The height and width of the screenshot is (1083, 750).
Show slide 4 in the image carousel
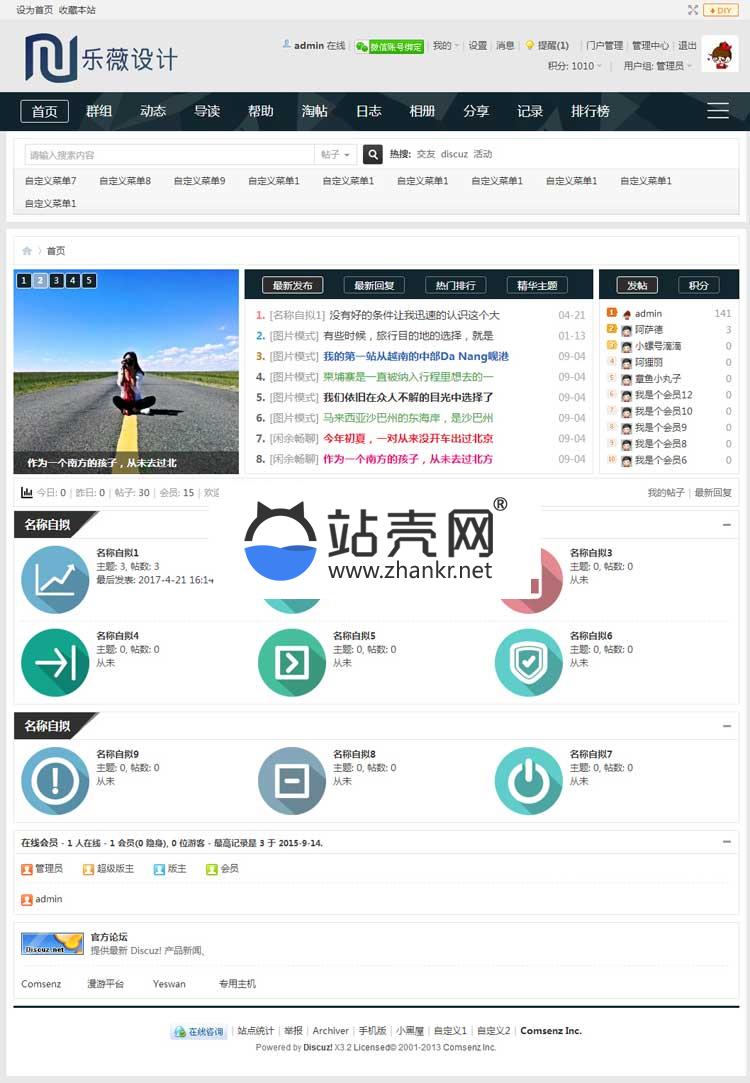click(73, 280)
